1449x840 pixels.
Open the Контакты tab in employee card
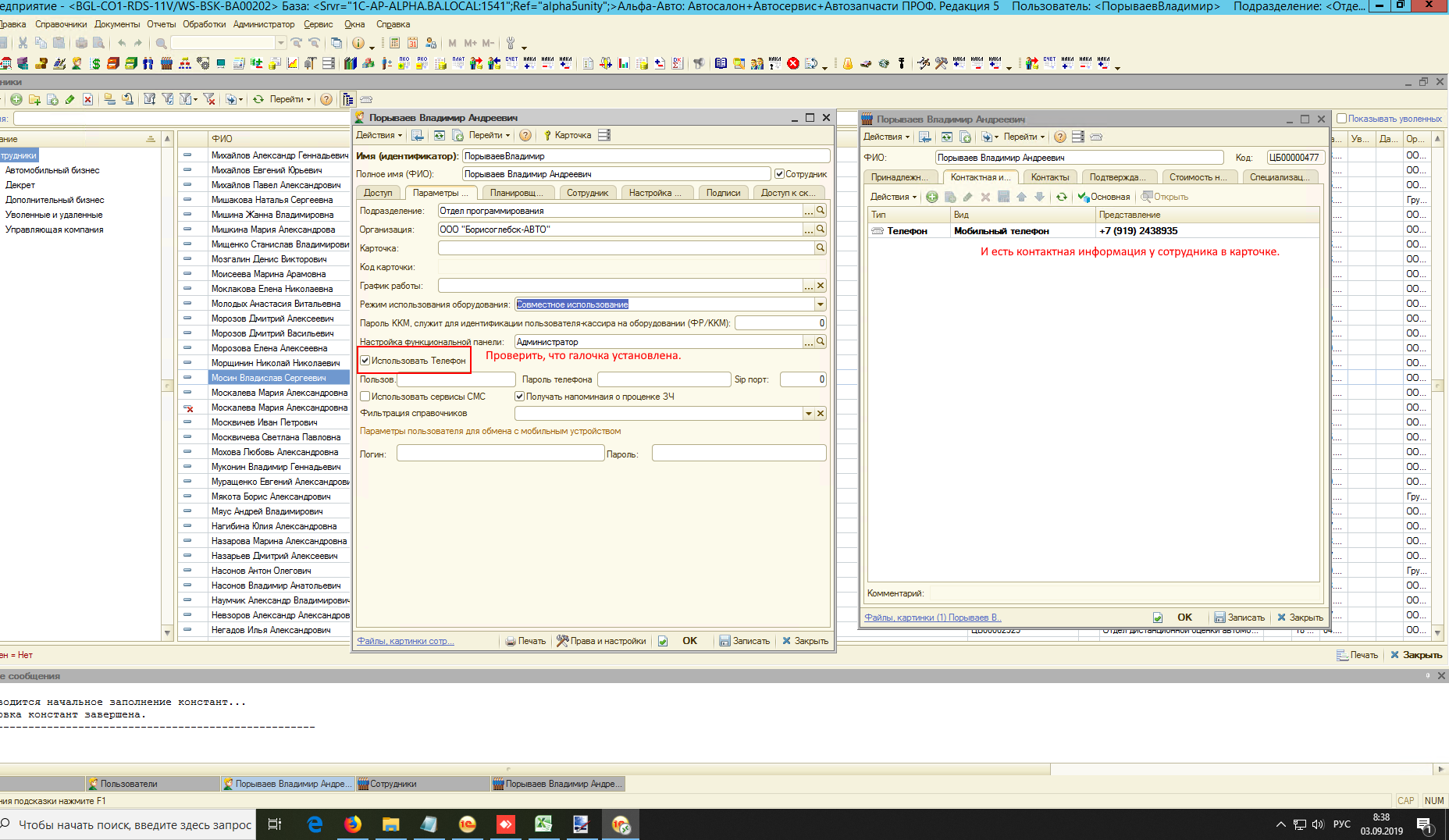click(1049, 177)
